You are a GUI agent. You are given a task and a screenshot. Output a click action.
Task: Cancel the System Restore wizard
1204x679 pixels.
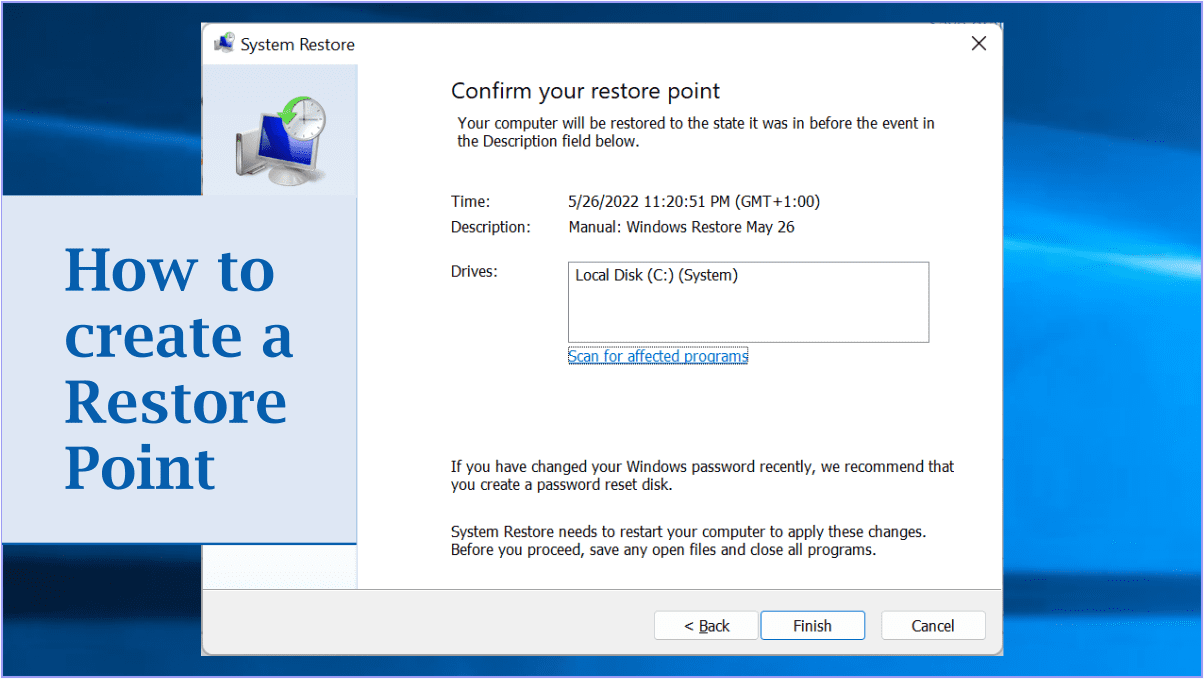932,626
